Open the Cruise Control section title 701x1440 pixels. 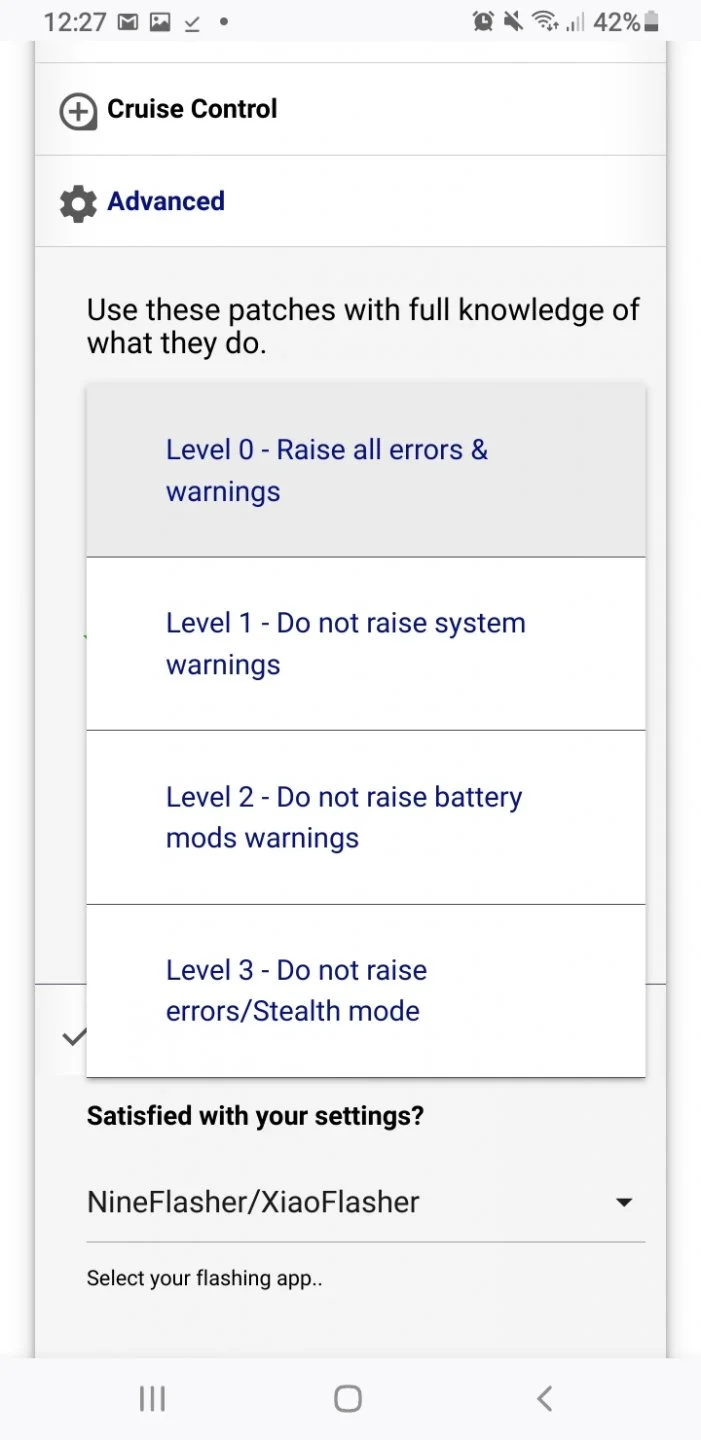click(192, 109)
